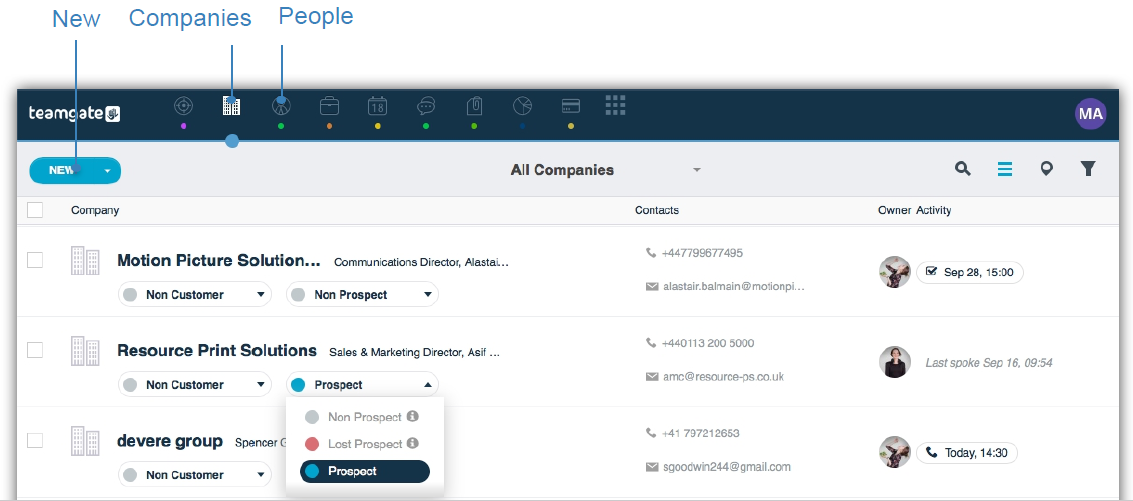Image resolution: width=1133 pixels, height=501 pixels.
Task: Click building icon beside Resource Print Solutions
Action: tap(85, 351)
